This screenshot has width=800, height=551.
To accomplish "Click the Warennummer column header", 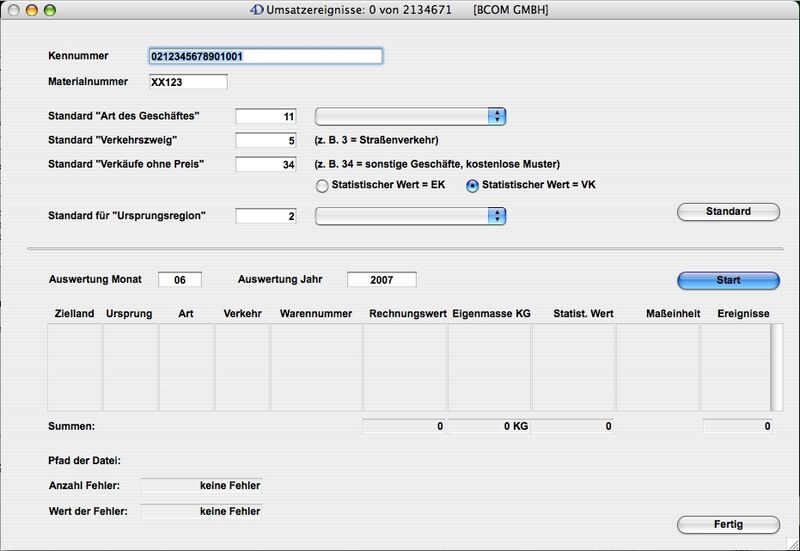I will coord(316,314).
